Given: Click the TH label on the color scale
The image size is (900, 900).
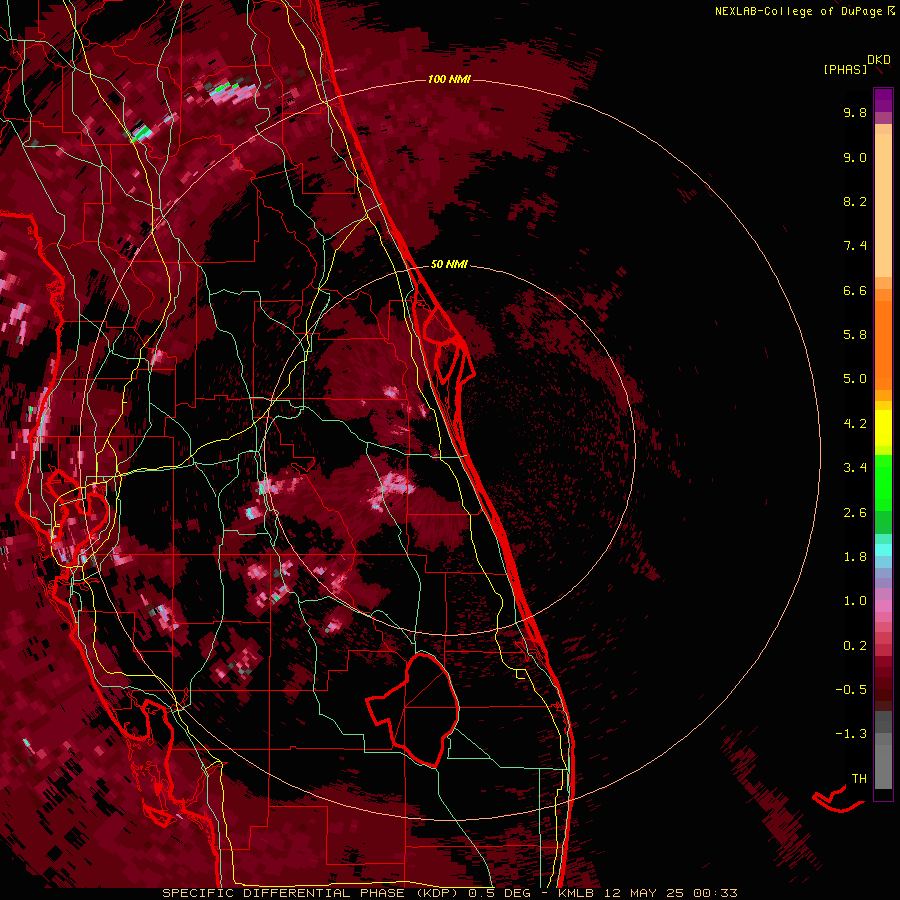Looking at the screenshot, I should point(859,779).
